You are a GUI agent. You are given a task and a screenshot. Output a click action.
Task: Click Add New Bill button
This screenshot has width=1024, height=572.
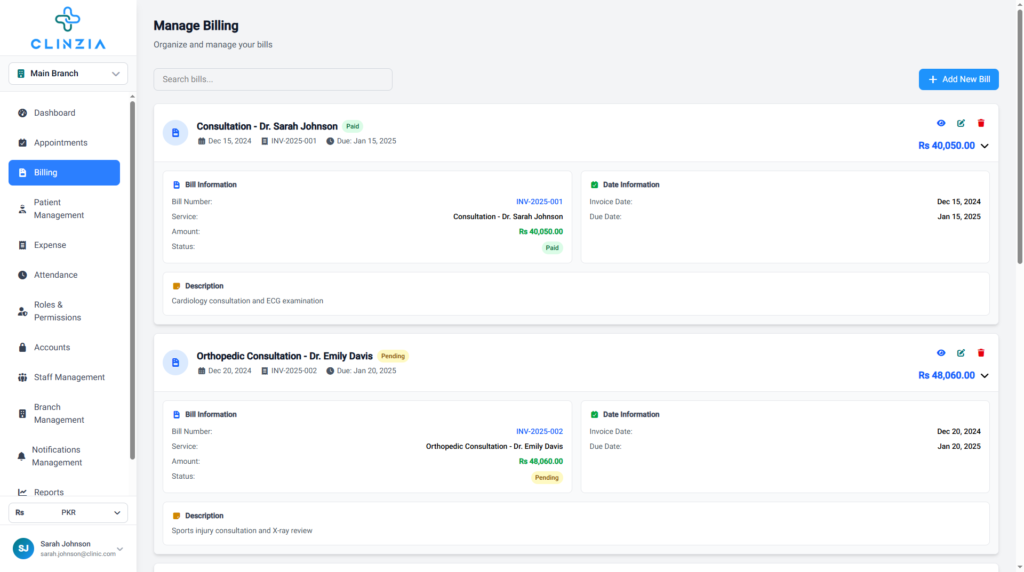[958, 79]
